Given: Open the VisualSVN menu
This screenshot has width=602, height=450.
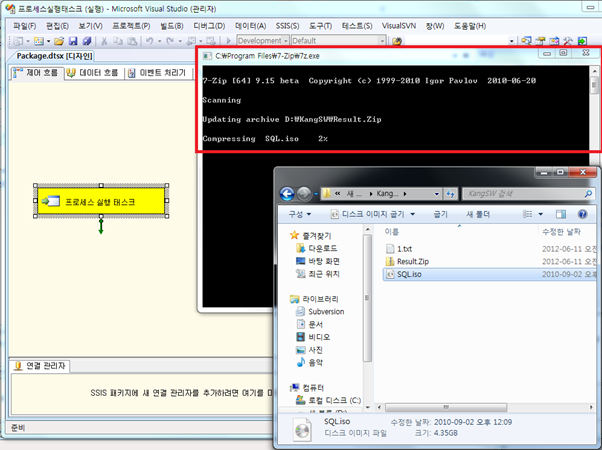Looking at the screenshot, I should pos(399,26).
